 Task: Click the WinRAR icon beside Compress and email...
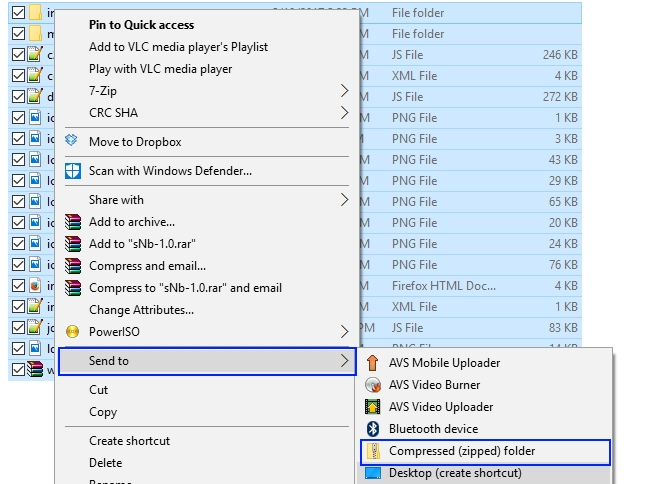(73, 266)
